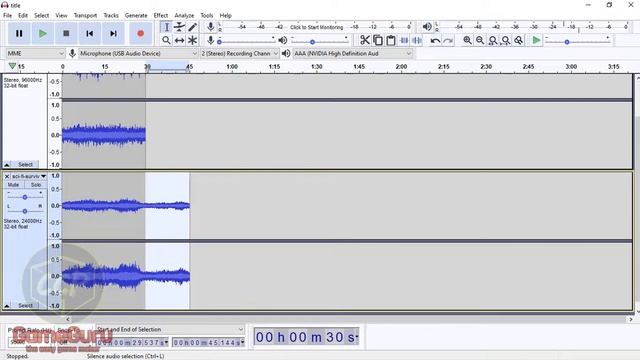Open the View menu
The image size is (640, 360).
(61, 16)
